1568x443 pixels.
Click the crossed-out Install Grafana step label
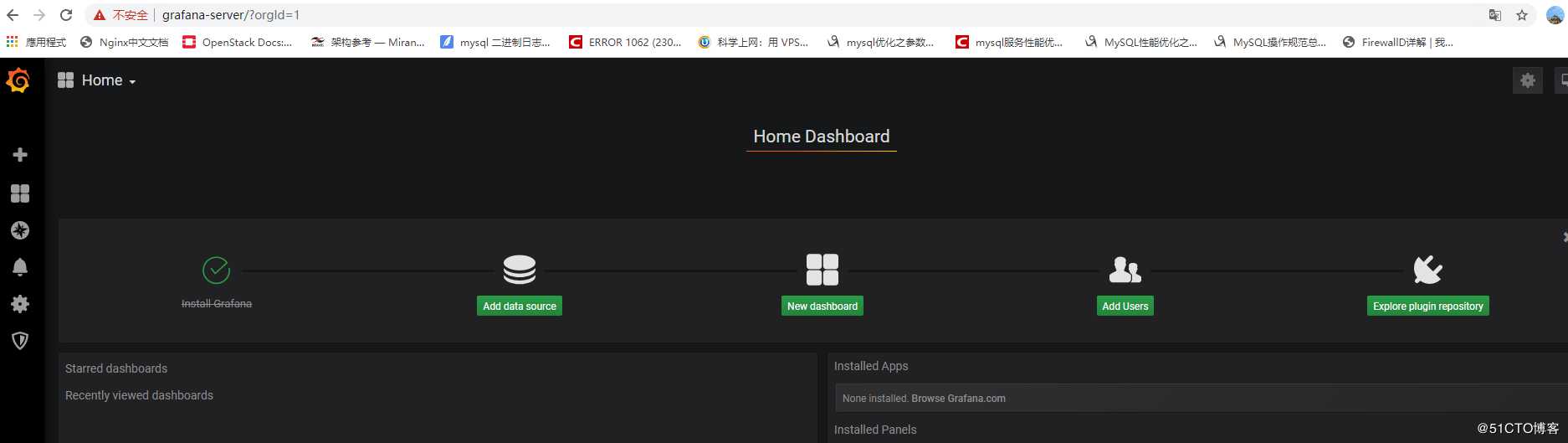(x=217, y=304)
